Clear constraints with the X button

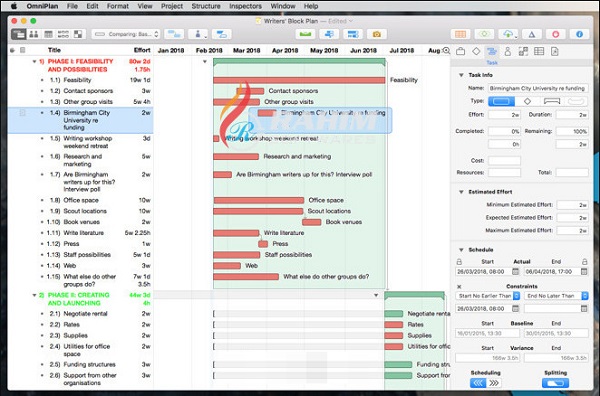(459, 287)
